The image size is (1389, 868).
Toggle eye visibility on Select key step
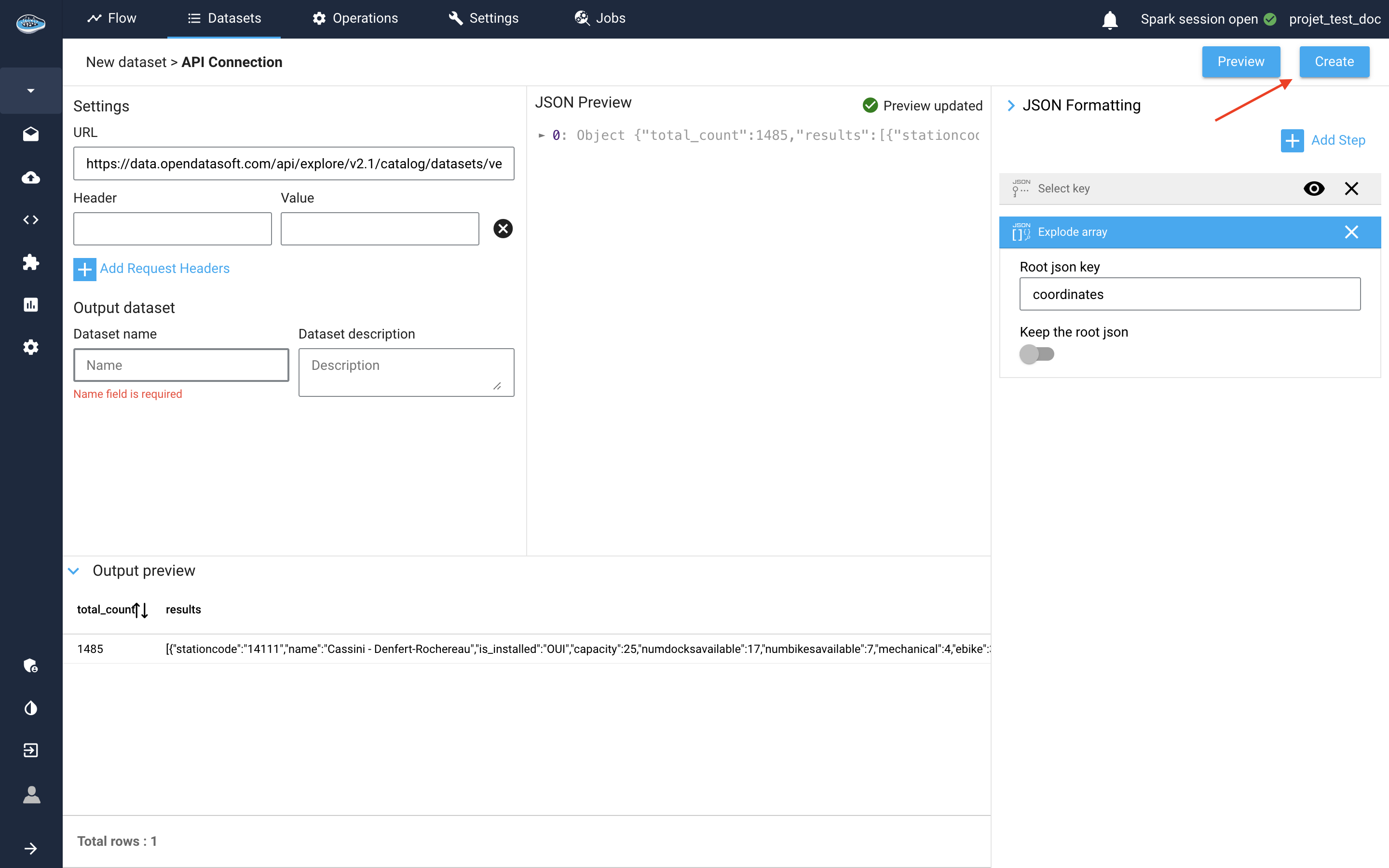pyautogui.click(x=1314, y=188)
